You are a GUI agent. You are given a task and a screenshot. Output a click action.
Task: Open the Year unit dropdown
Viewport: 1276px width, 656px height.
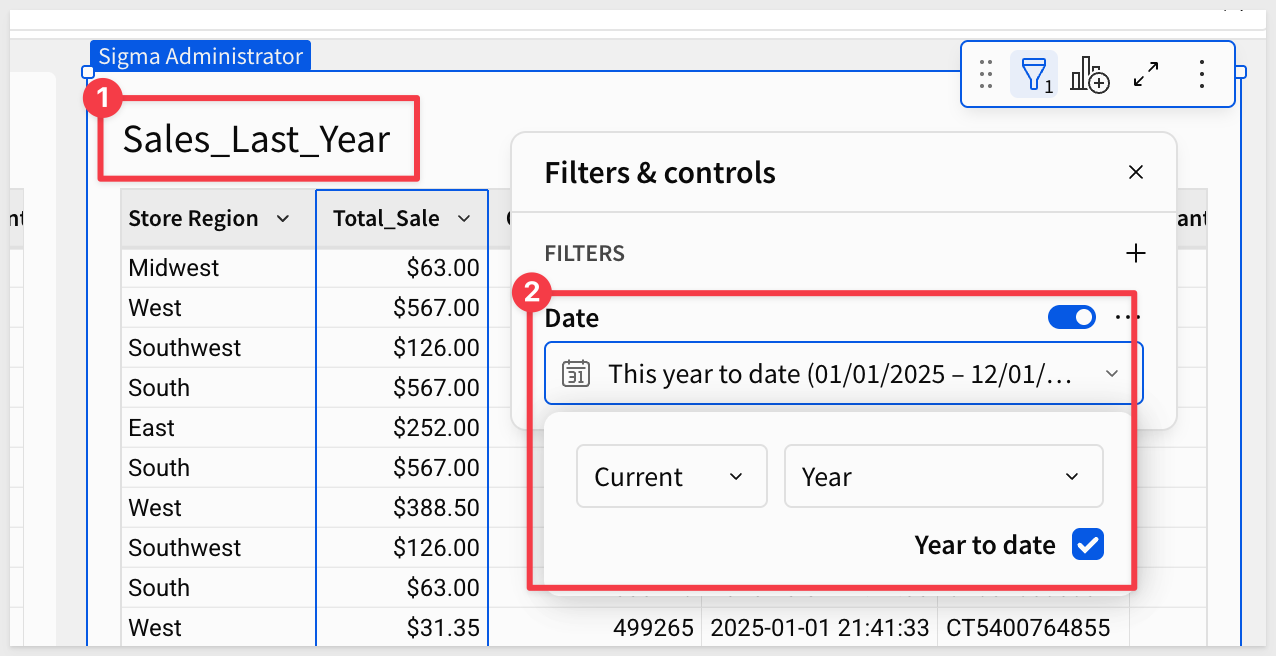pyautogui.click(x=943, y=477)
